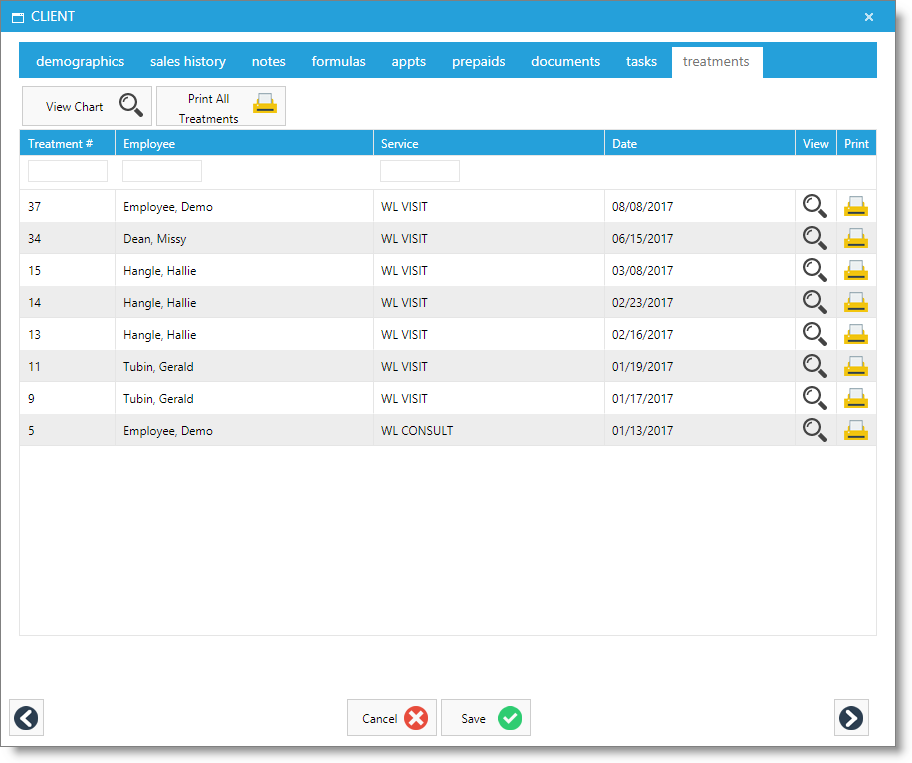Sort by Date column header
The image size is (912, 763).
[700, 144]
